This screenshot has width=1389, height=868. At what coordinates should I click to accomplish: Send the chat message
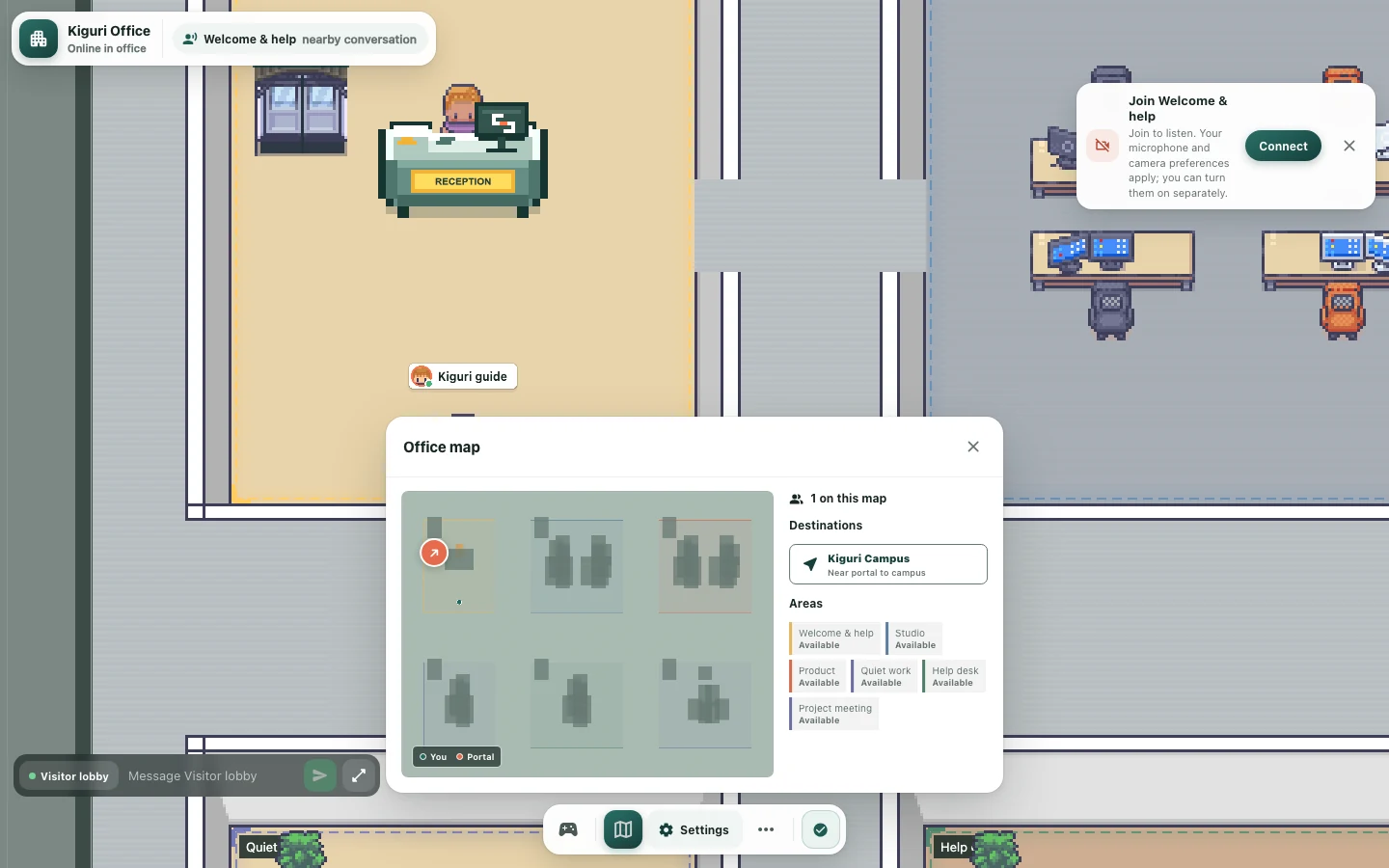(x=319, y=775)
